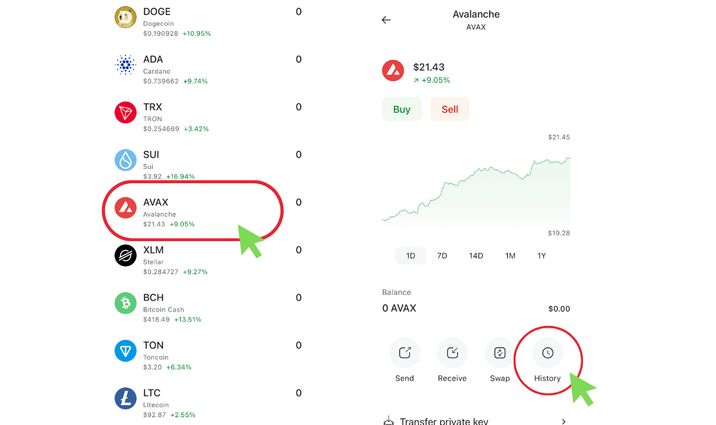Select the Cardano ADA coin icon
716x425 pixels.
[125, 65]
